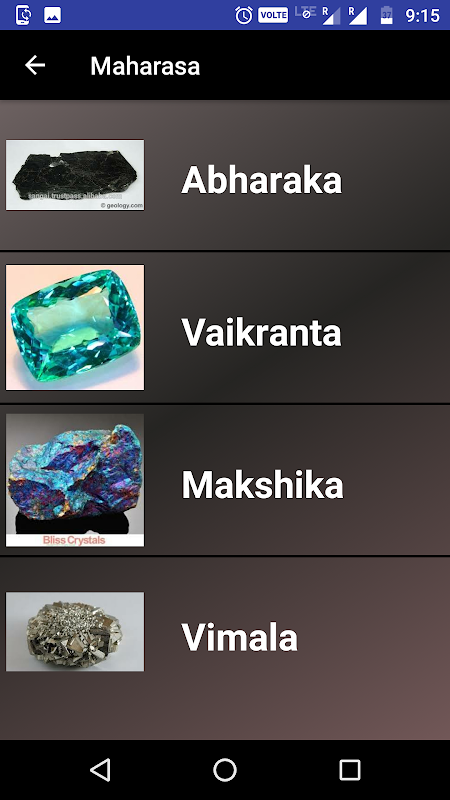Tap the iridescent Makshika crystal image

(75, 480)
